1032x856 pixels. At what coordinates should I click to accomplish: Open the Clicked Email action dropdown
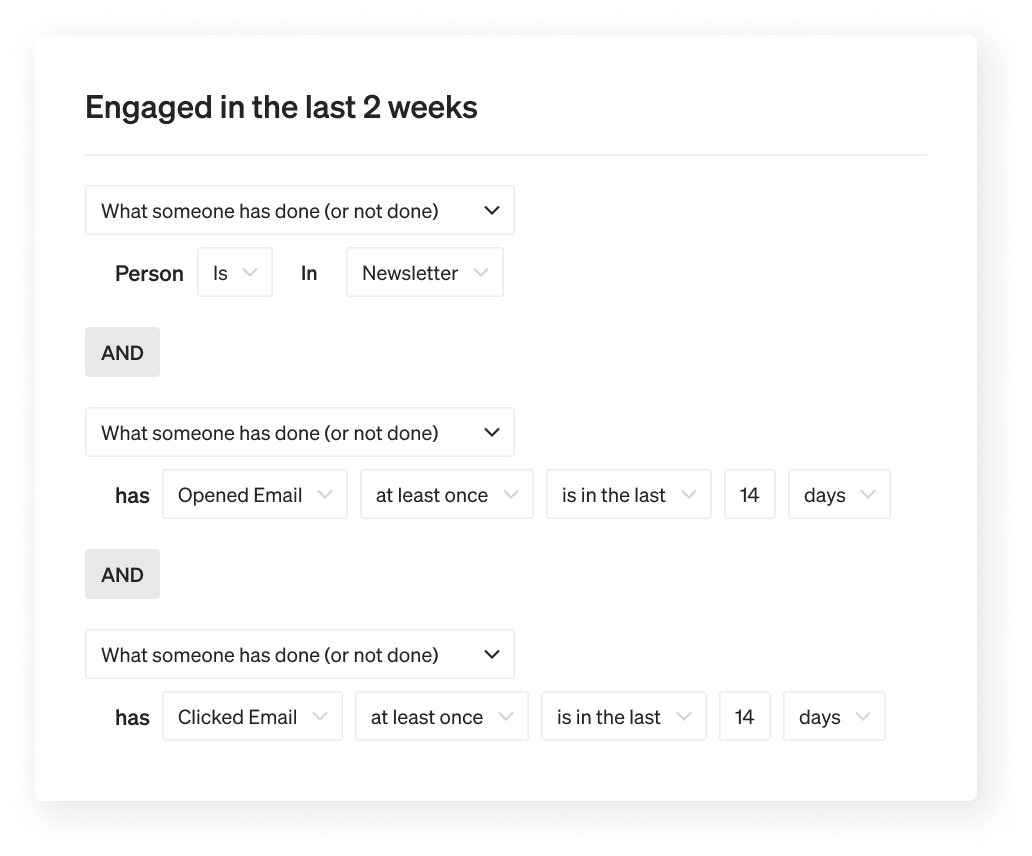click(251, 716)
